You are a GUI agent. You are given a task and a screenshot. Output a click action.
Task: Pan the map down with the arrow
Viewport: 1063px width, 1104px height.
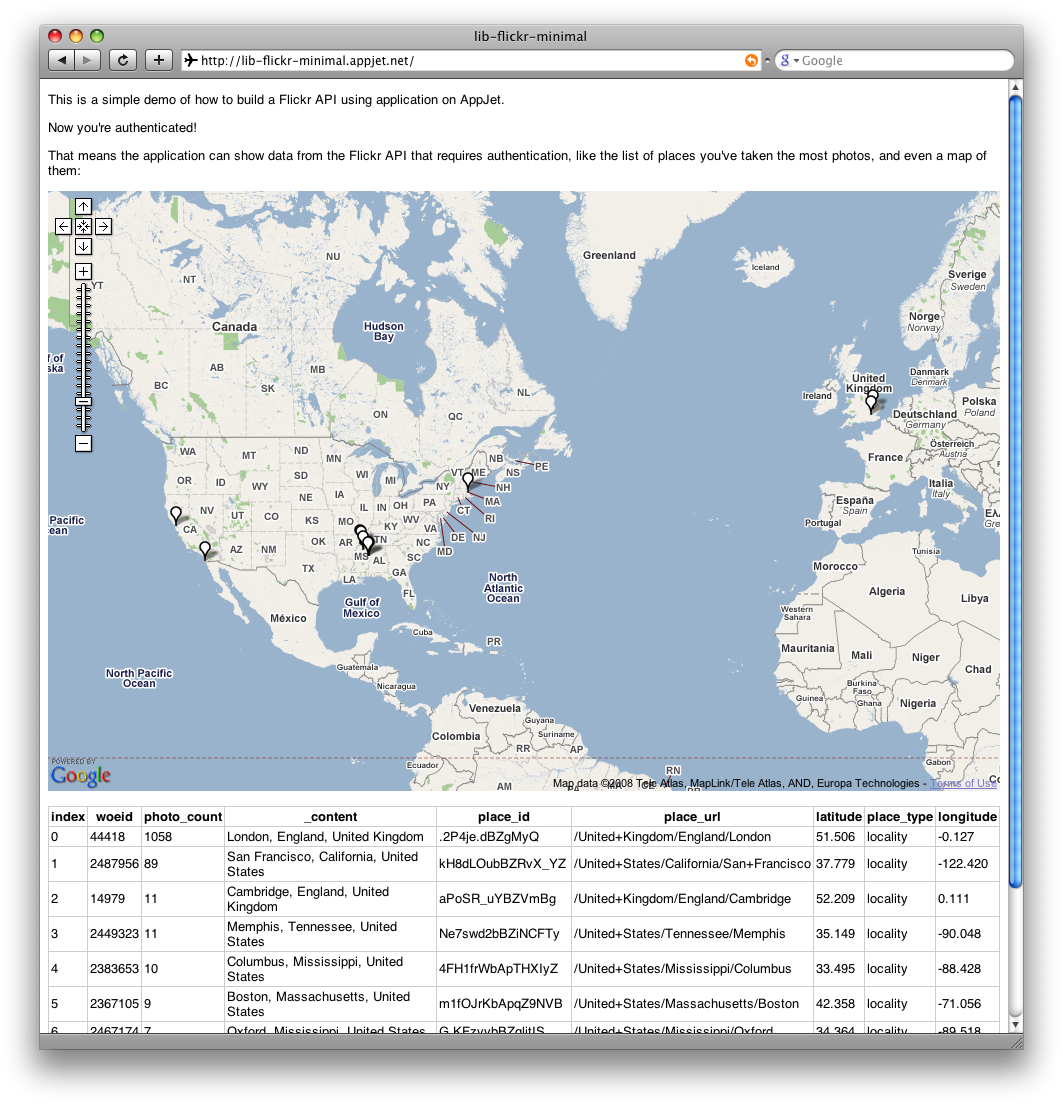click(x=83, y=246)
